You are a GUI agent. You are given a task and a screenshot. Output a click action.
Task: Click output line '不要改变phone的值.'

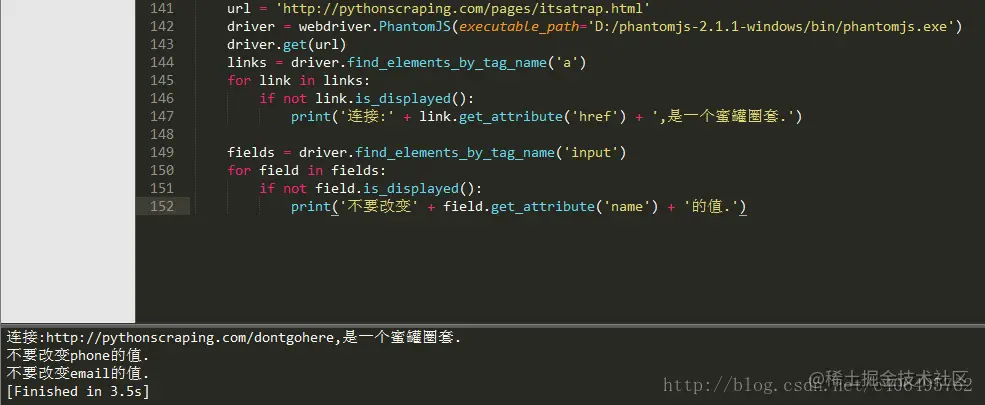coord(78,356)
